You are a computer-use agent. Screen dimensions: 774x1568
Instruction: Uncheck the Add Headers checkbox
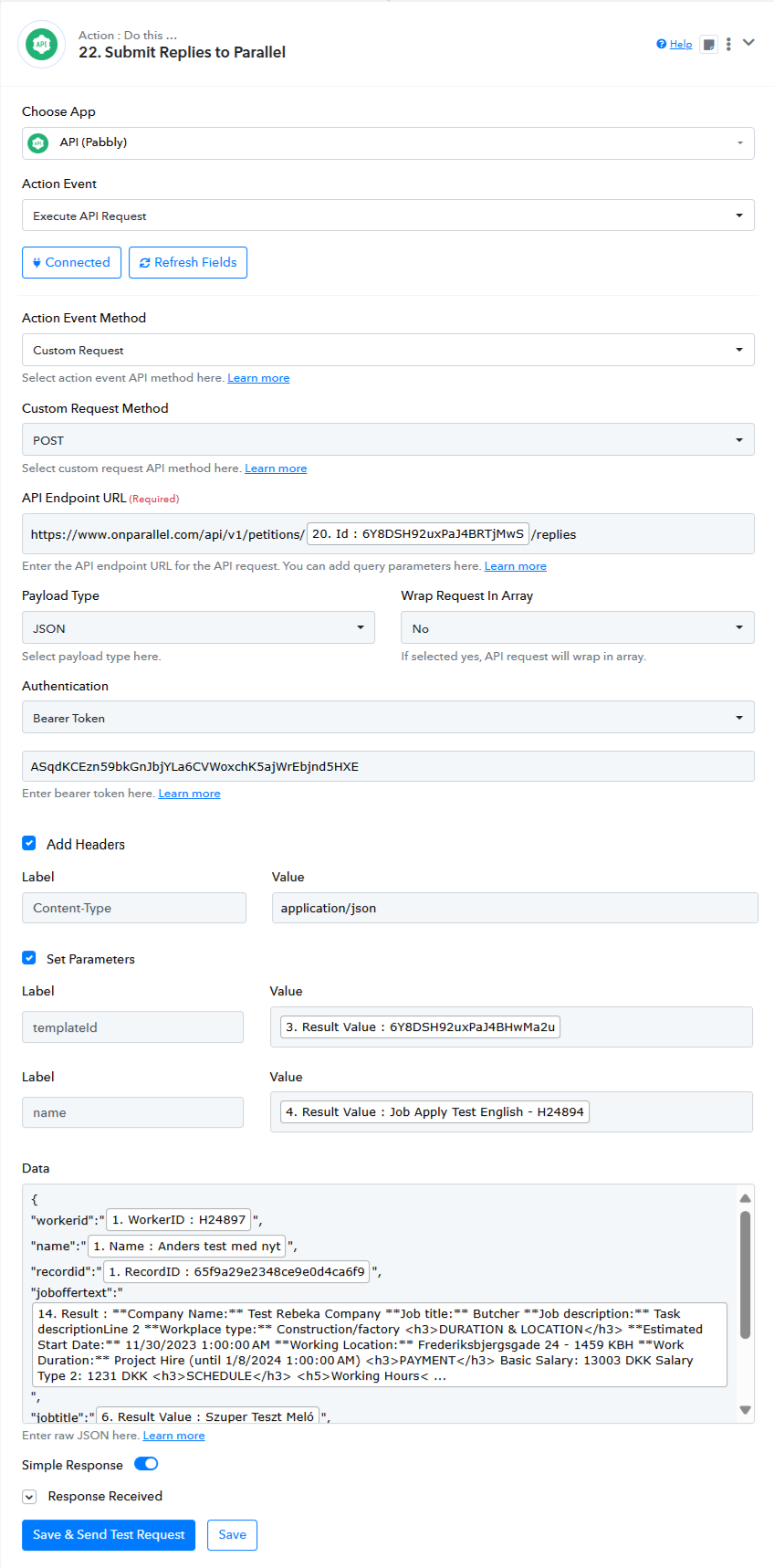point(29,843)
